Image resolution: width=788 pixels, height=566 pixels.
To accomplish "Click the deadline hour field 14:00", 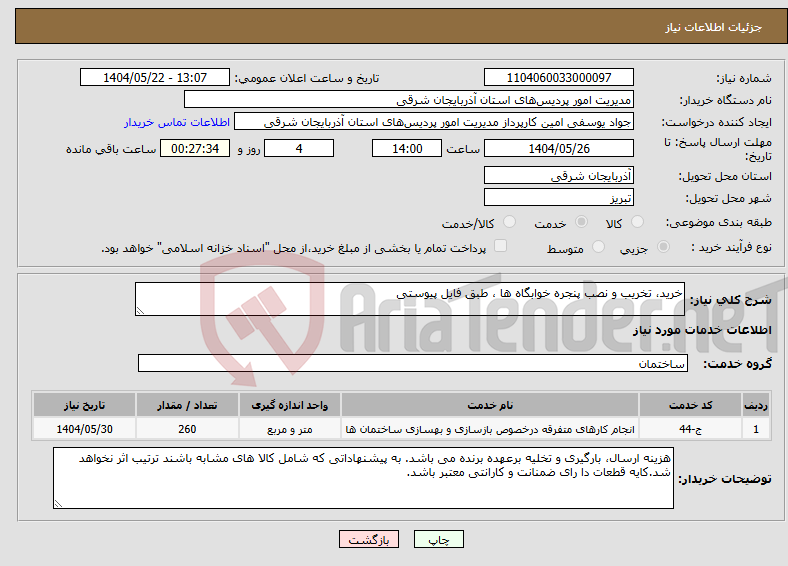I will [407, 148].
